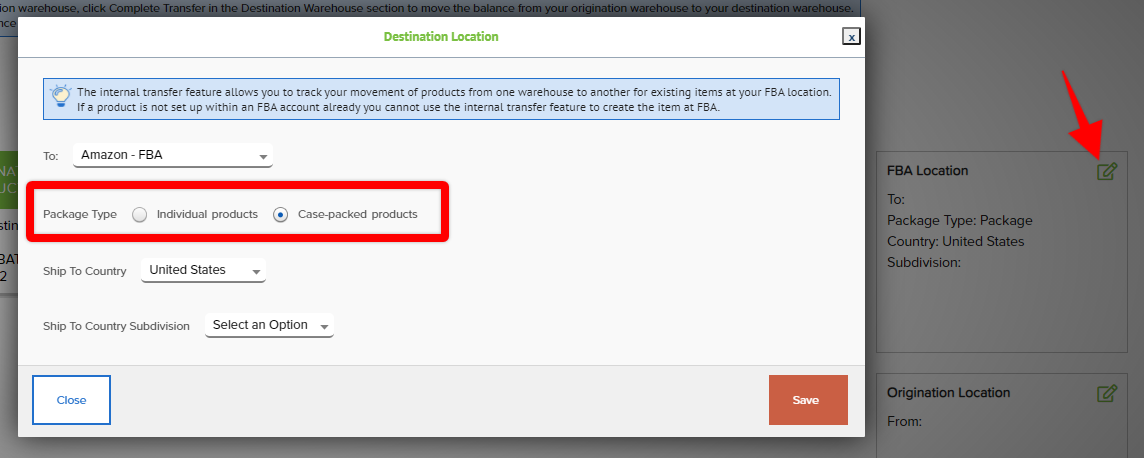Expand the Ship To Country dropdown
The height and width of the screenshot is (458, 1144).
204,271
